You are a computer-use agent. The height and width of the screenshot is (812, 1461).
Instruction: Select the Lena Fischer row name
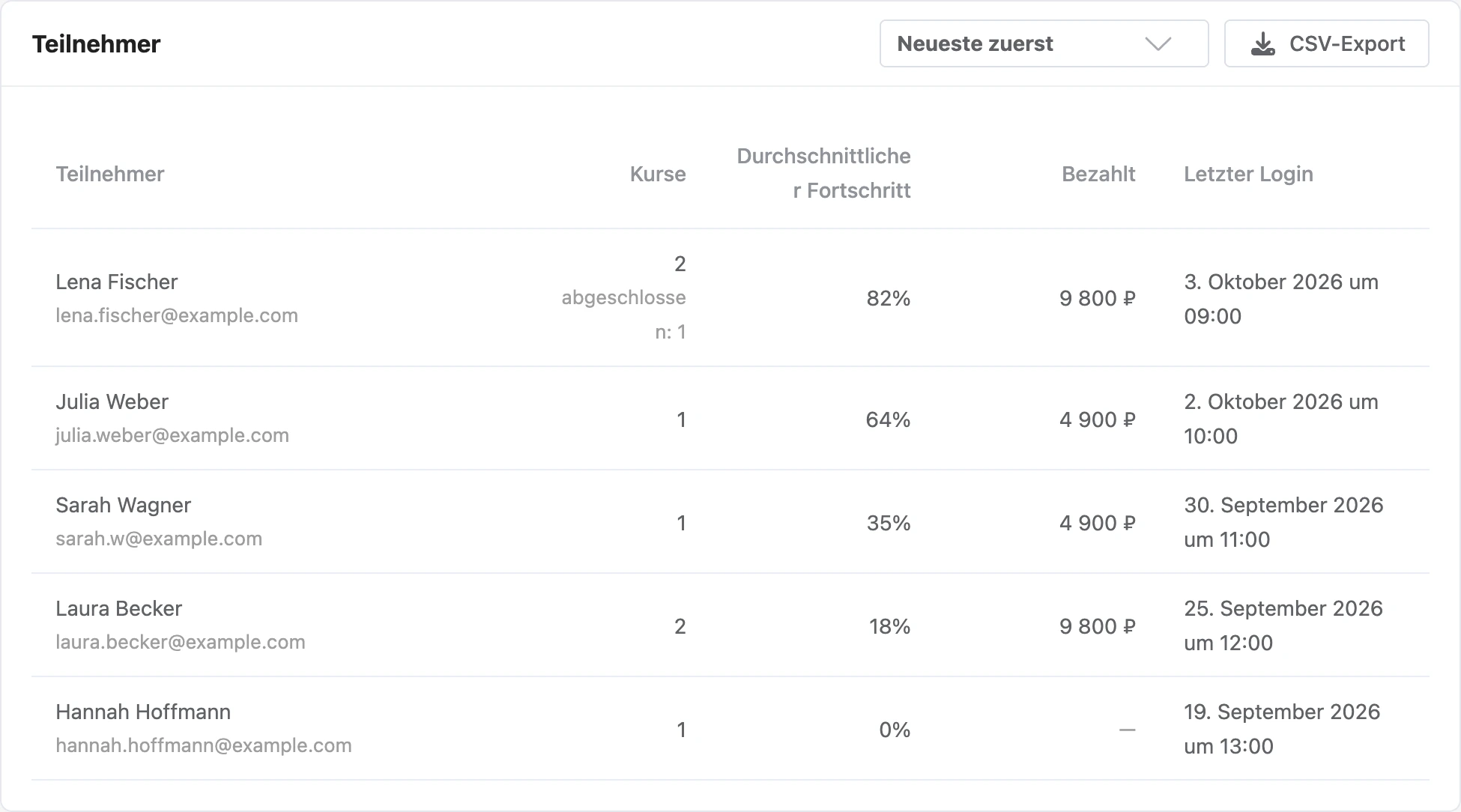[117, 282]
